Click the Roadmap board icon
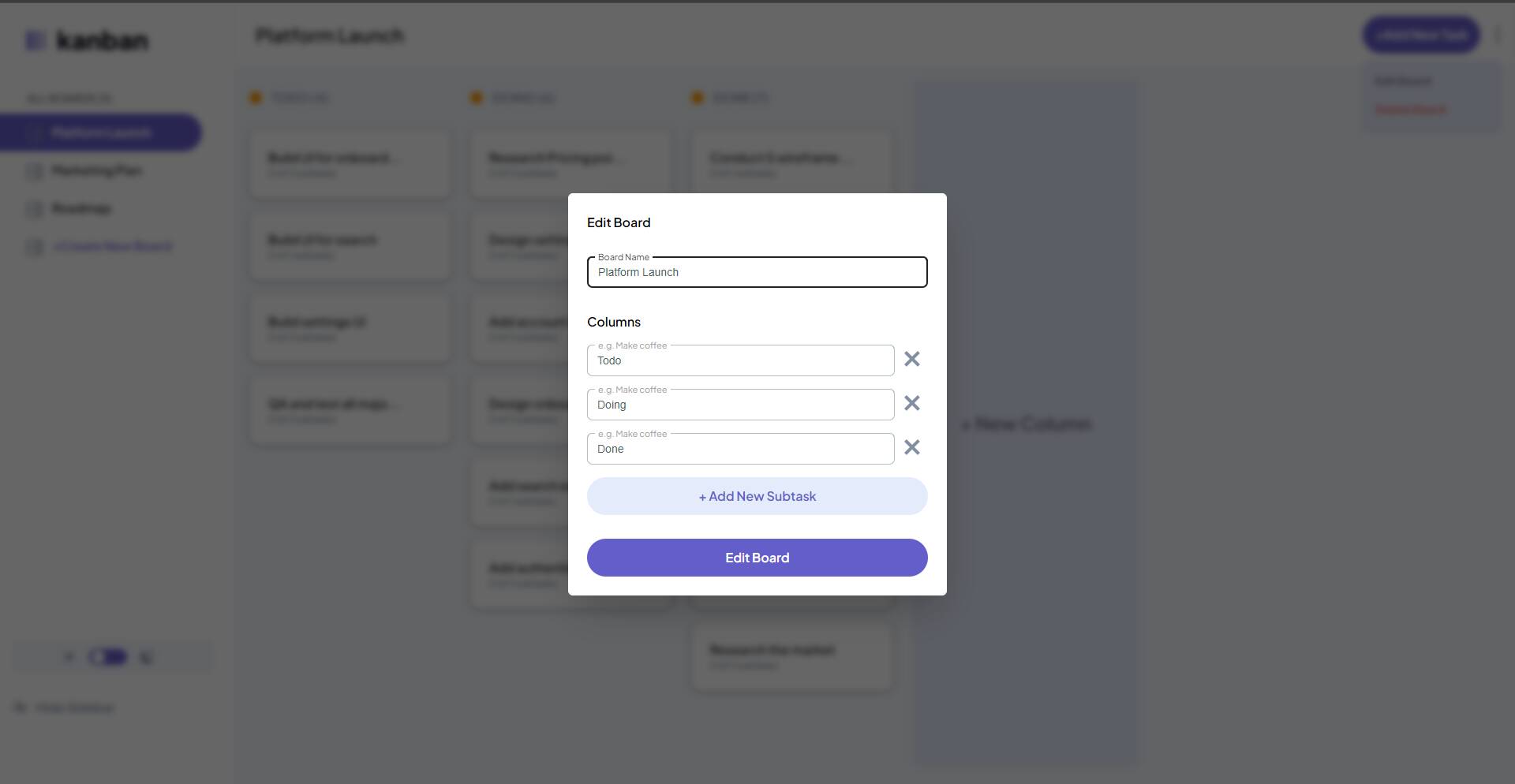This screenshot has height=784, width=1515. pyautogui.click(x=34, y=209)
